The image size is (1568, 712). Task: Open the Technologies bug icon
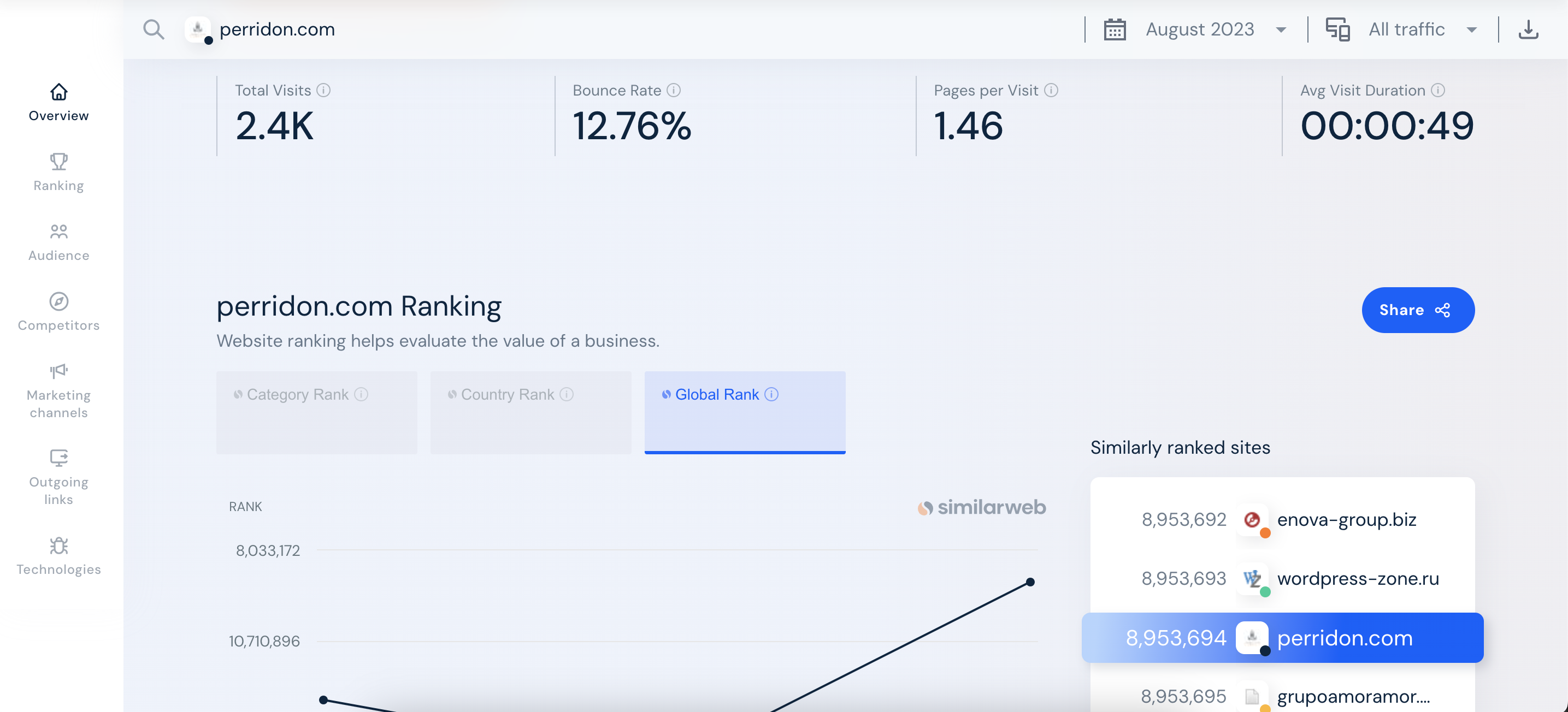(58, 546)
